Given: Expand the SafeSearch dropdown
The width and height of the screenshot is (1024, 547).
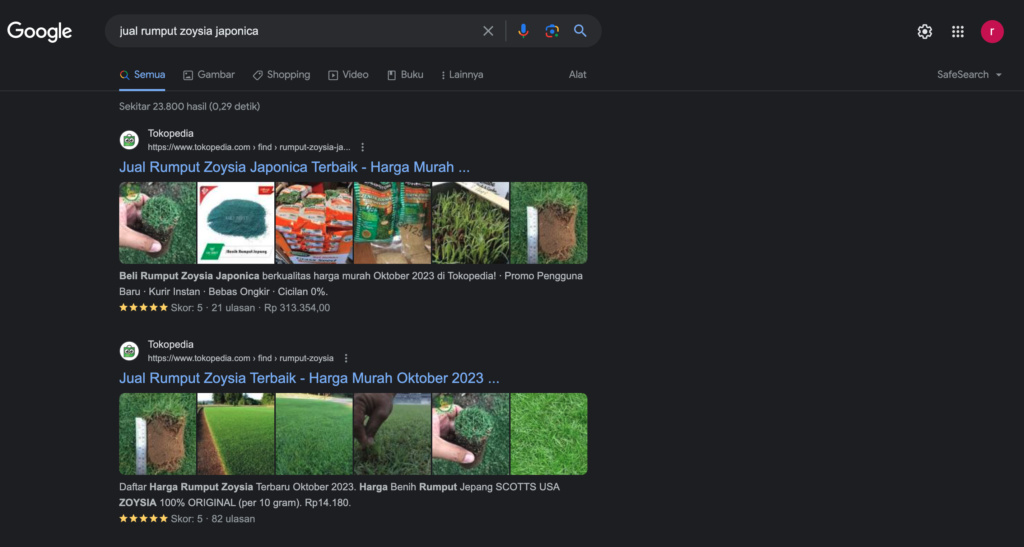Looking at the screenshot, I should (x=969, y=75).
